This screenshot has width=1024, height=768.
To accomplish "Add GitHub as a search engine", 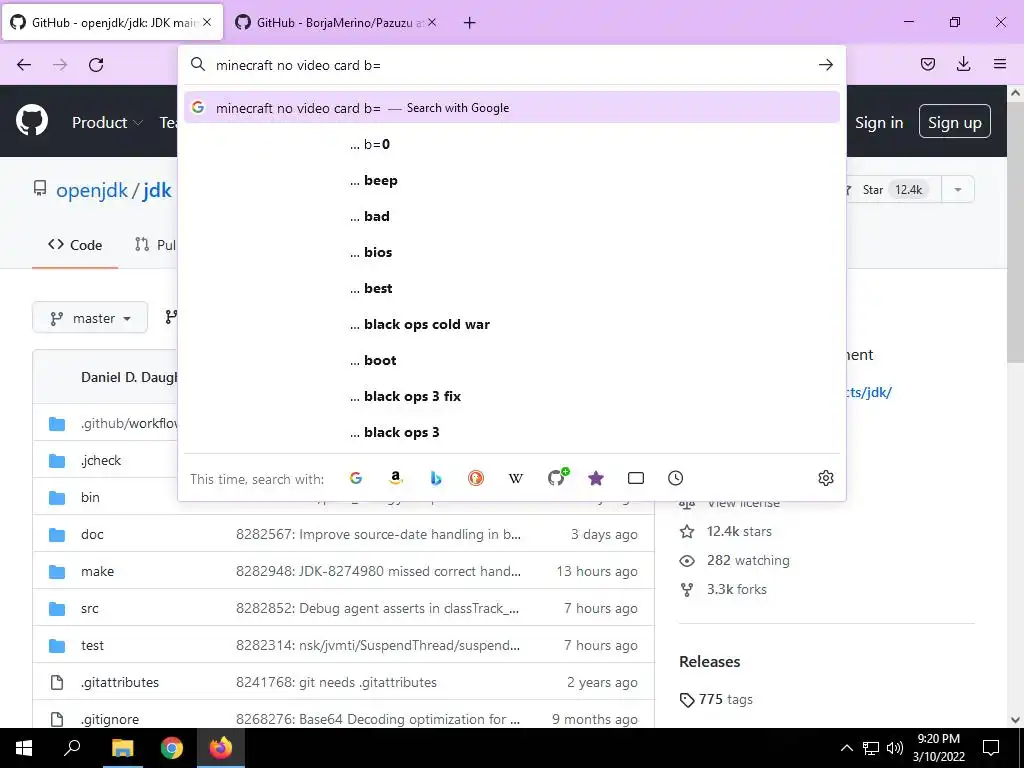I will pos(557,477).
